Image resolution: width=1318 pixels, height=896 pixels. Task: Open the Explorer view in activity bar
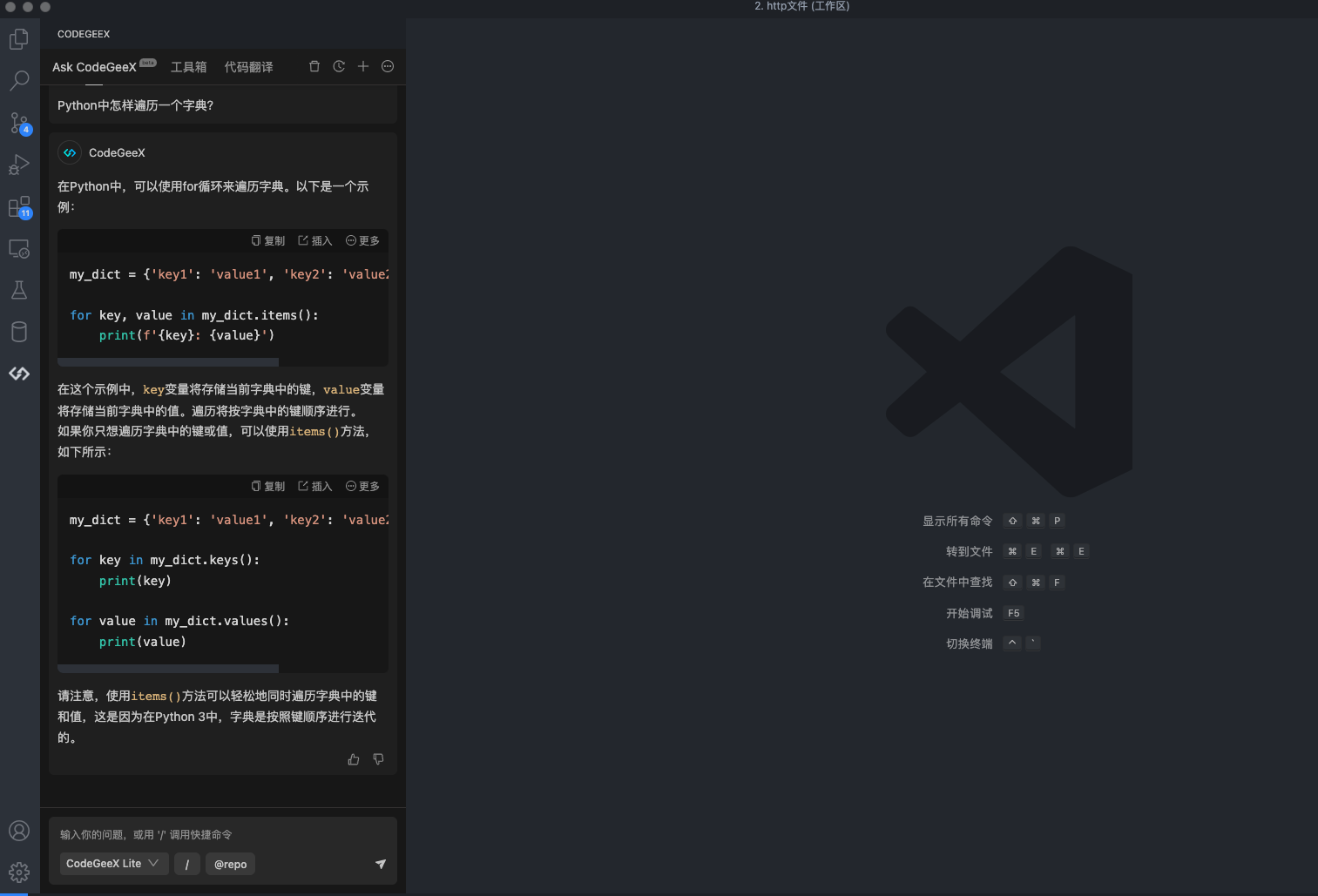pos(19,39)
